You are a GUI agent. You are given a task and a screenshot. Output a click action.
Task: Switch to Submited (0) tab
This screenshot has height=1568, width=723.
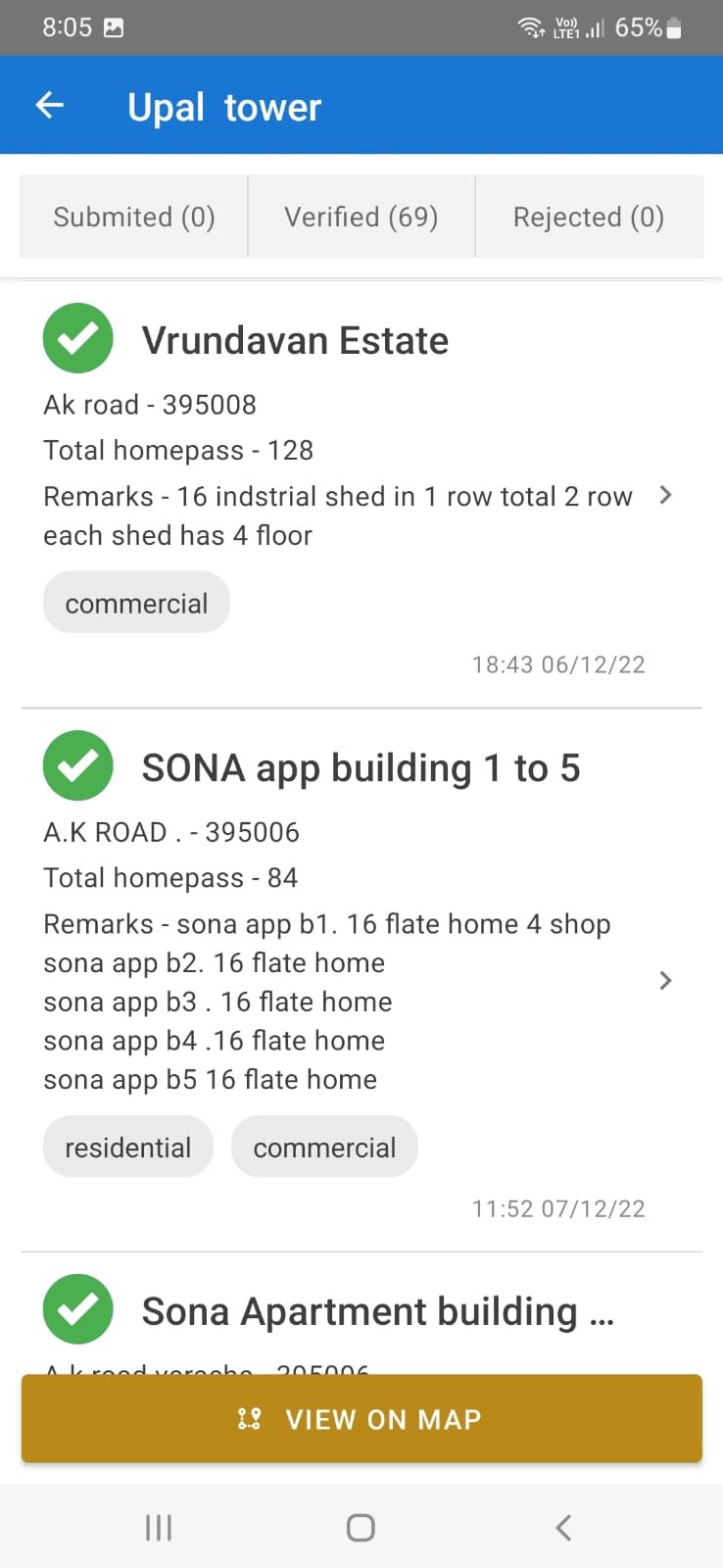[x=134, y=217]
